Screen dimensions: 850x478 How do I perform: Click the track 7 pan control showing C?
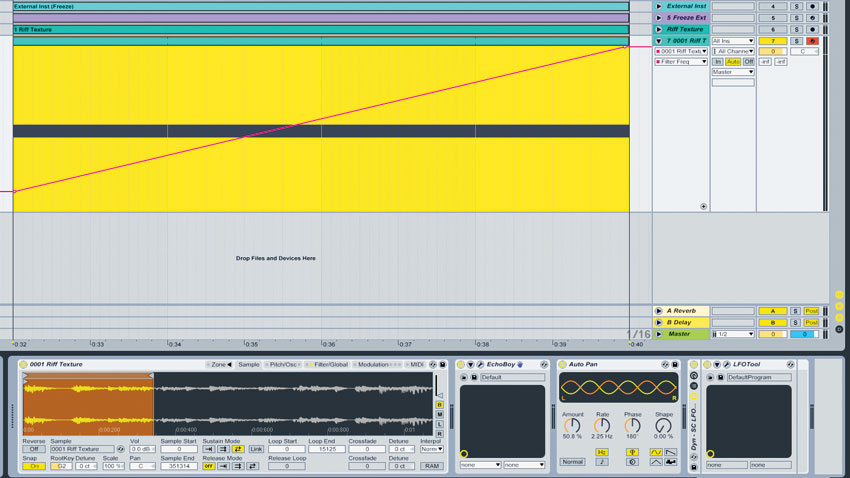coord(804,51)
